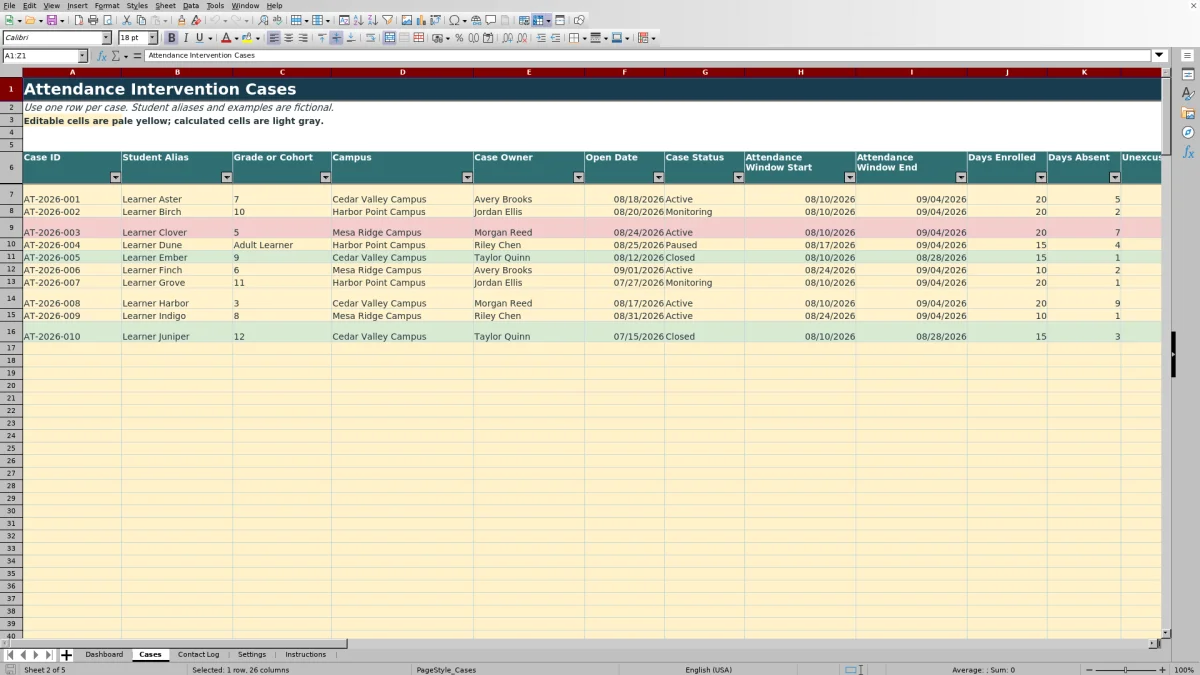Toggle Freeze Rows and Columns
The image size is (1200, 675).
539,20
